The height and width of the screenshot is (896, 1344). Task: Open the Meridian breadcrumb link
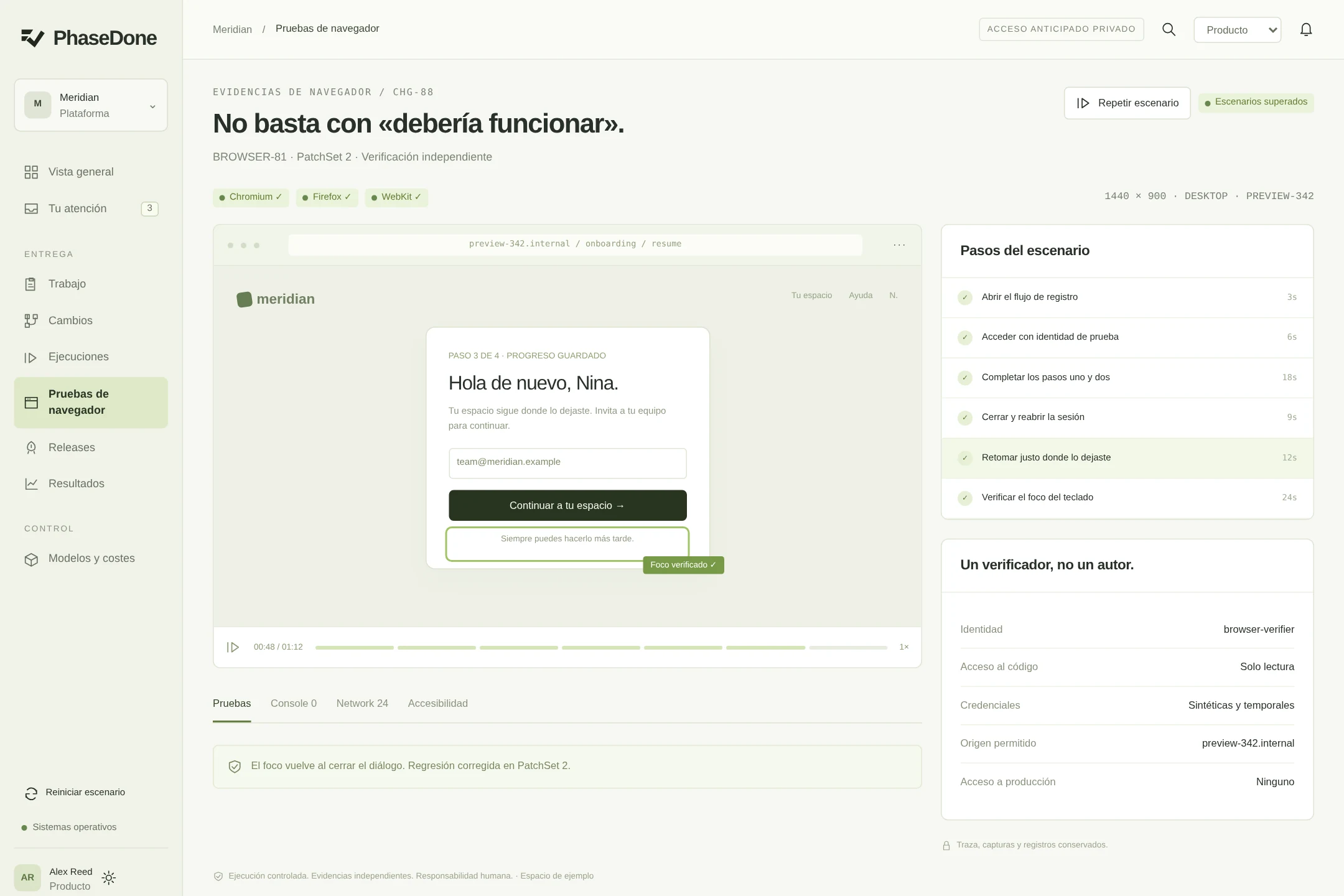(x=232, y=29)
